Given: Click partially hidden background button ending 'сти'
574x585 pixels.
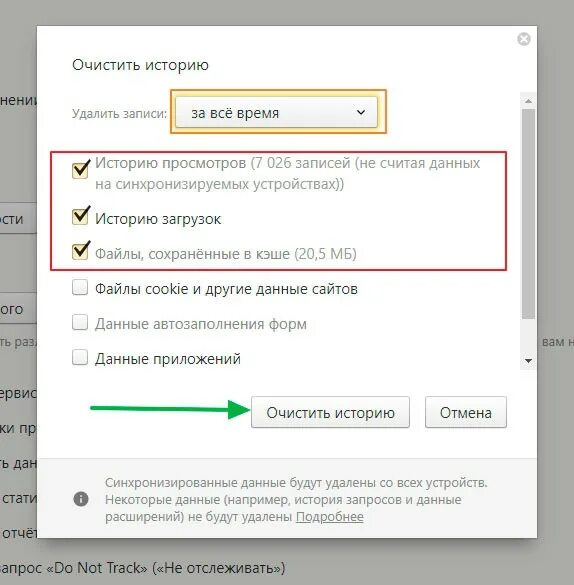Looking at the screenshot, I should click(x=18, y=218).
